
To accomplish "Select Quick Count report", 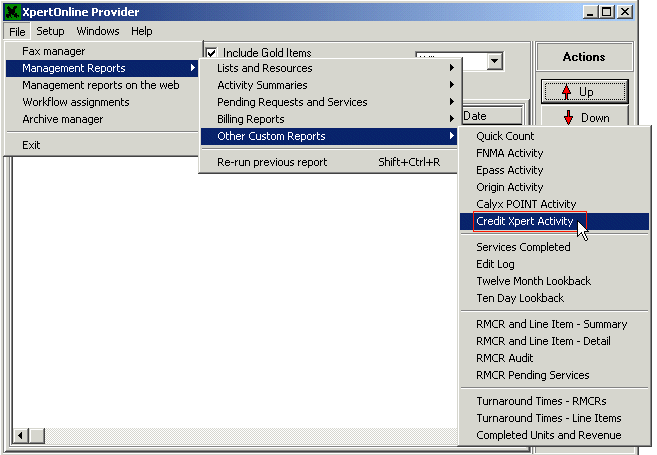I will (554, 136).
